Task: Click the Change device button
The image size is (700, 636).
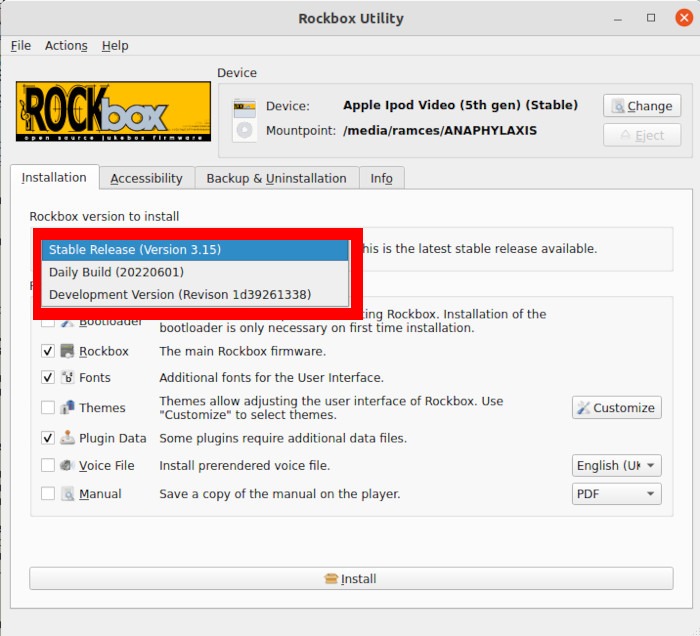Action: coord(642,106)
